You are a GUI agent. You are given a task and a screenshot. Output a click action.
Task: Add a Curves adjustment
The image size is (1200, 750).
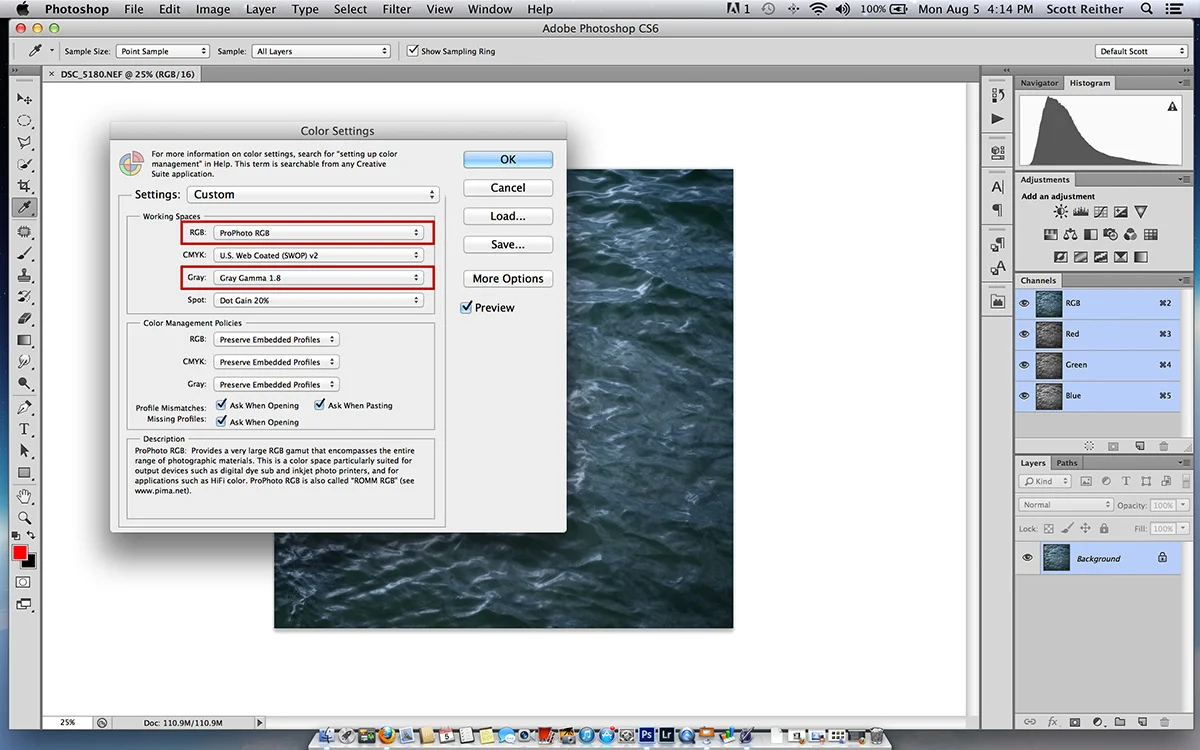click(x=1100, y=212)
